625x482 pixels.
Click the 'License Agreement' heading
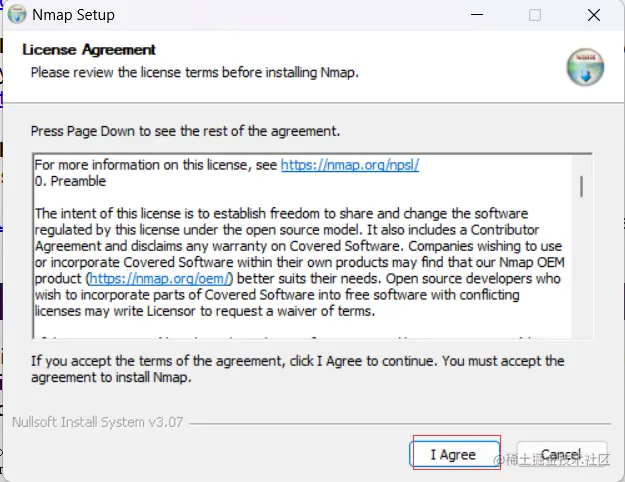(89, 50)
